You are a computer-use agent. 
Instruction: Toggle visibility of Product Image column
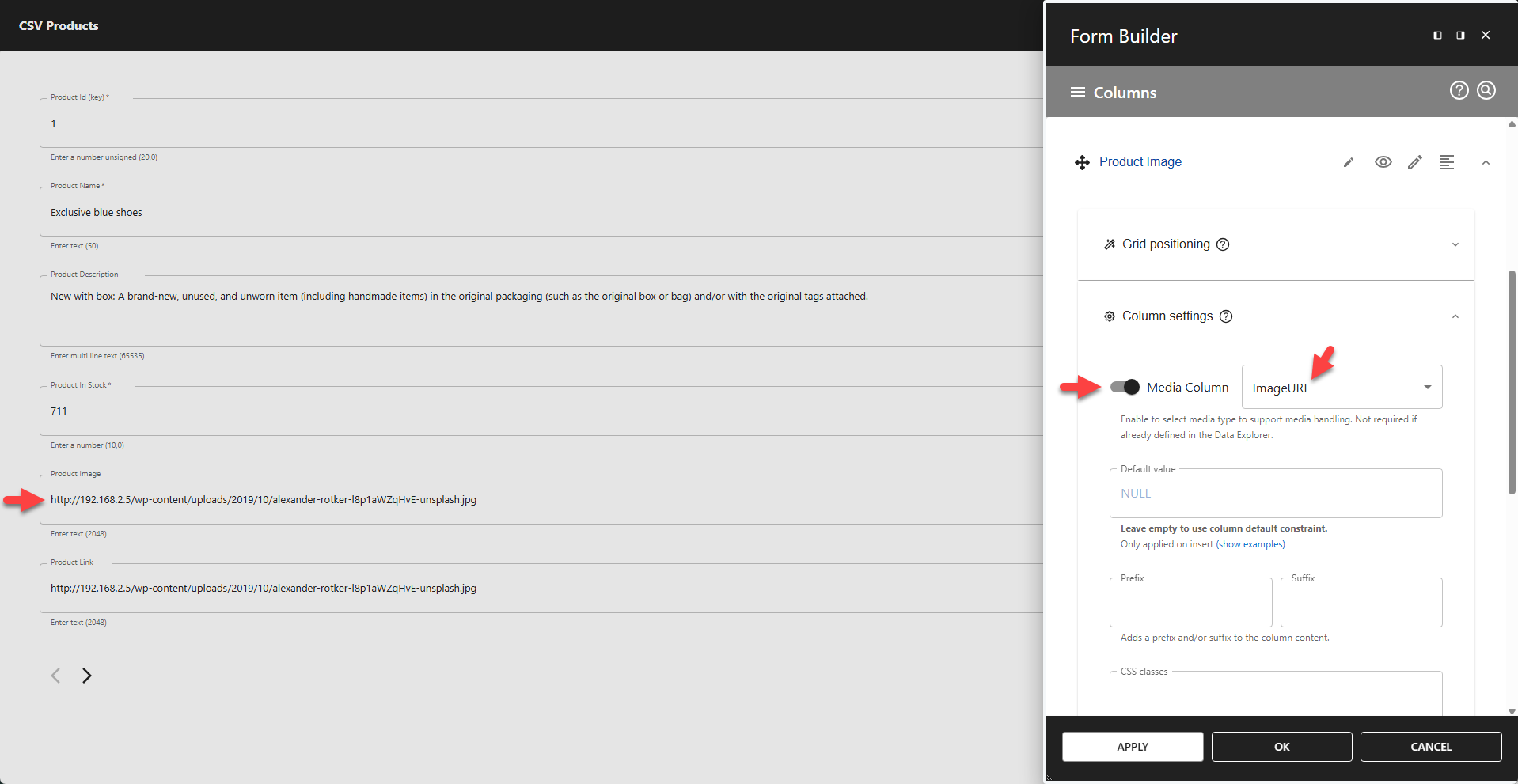[1383, 161]
